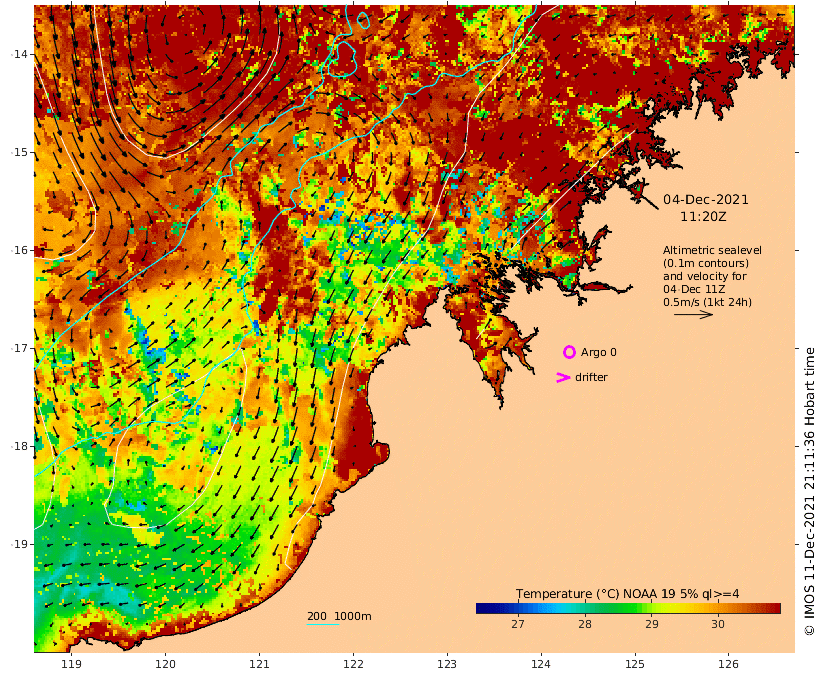Click the latitude axis label -15
Screen dimensions: 820x680
[x=20, y=152]
